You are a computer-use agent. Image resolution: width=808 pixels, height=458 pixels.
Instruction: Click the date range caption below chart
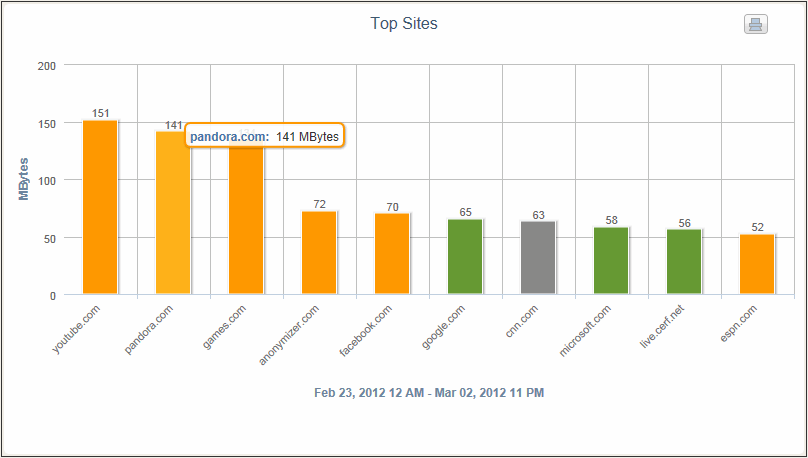pos(429,393)
